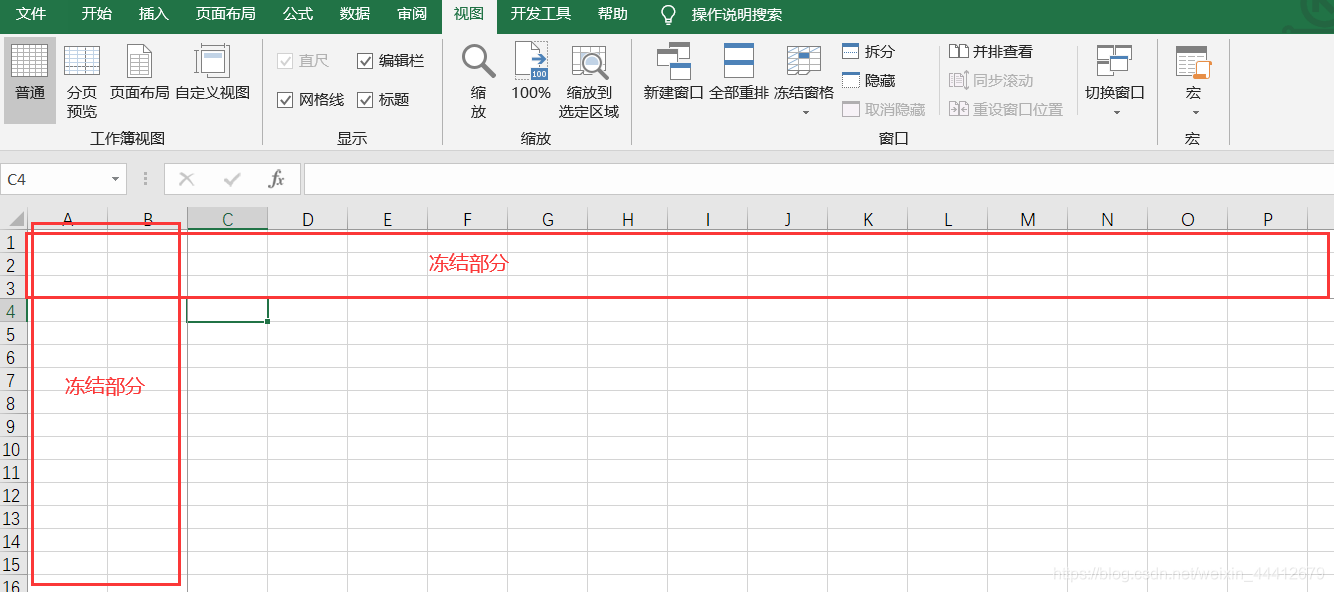Click the formula bar cancel X icon
The image size is (1334, 592).
pos(186,179)
